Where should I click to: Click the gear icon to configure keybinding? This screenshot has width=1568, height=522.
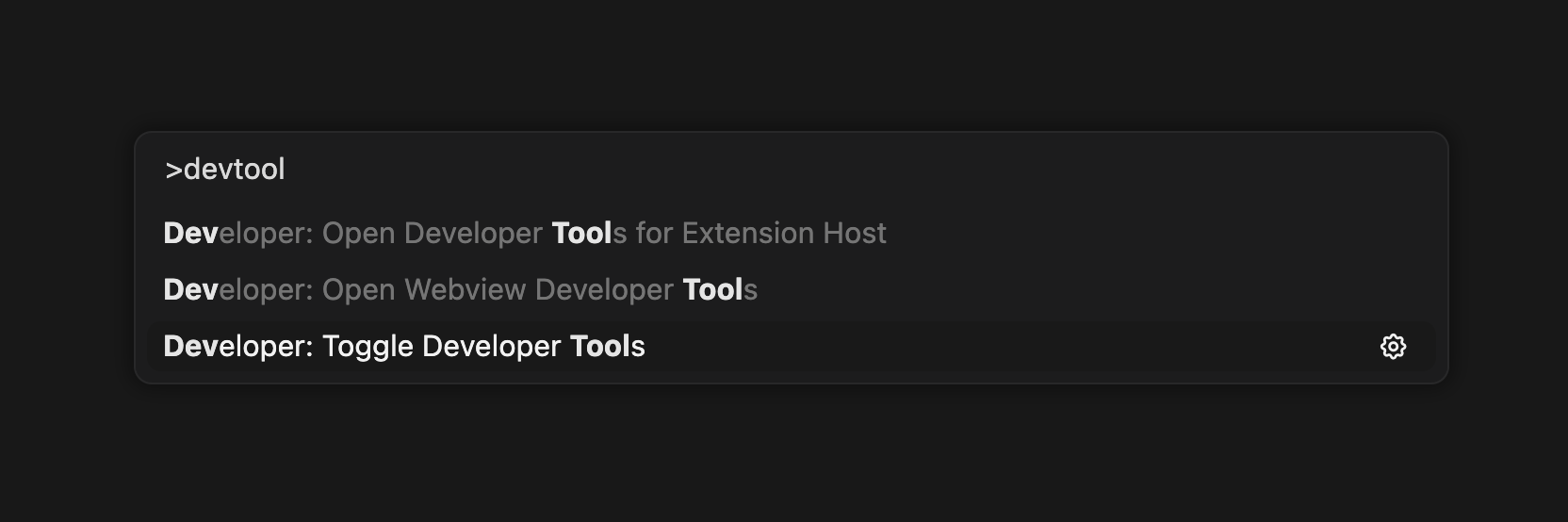(1393, 347)
